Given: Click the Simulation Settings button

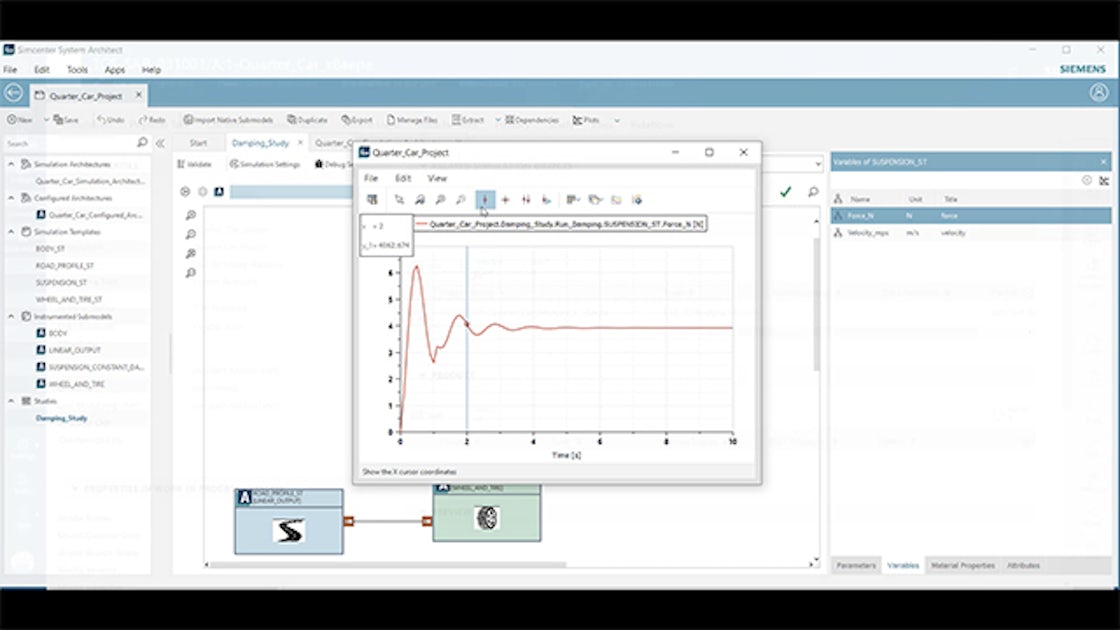Looking at the screenshot, I should (x=265, y=164).
